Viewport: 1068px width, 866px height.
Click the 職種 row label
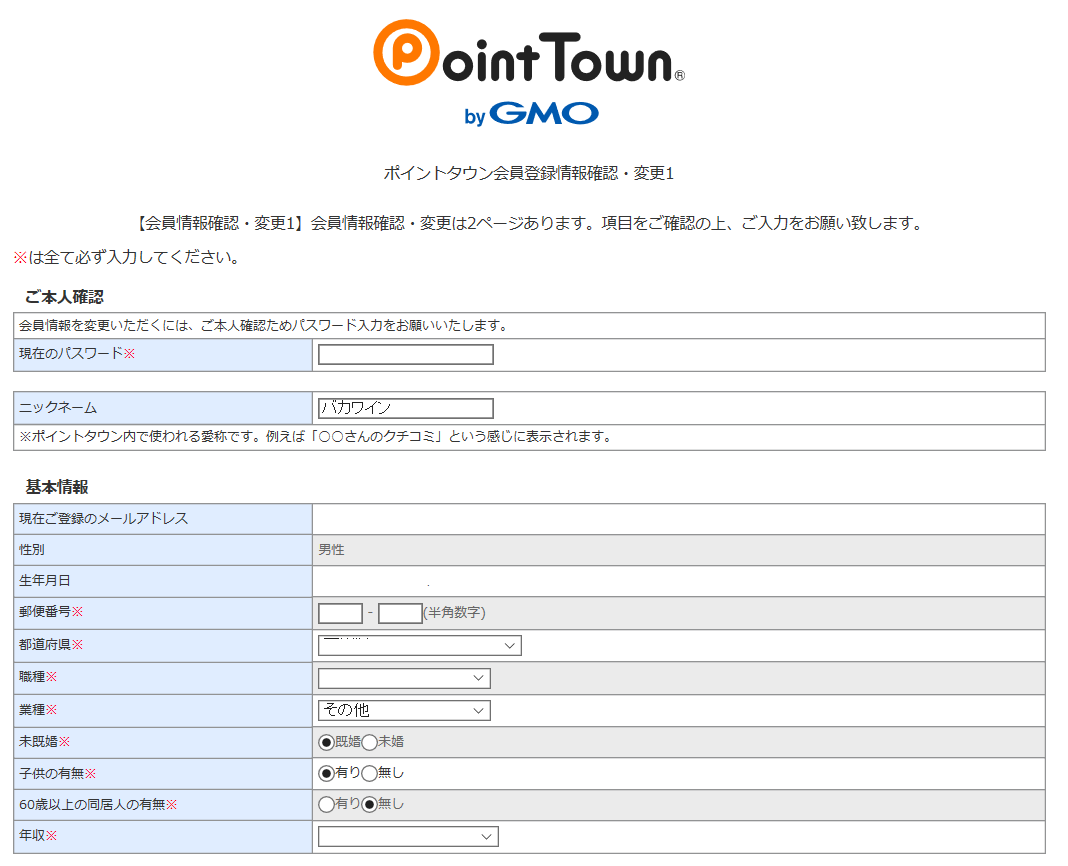click(x=38, y=677)
